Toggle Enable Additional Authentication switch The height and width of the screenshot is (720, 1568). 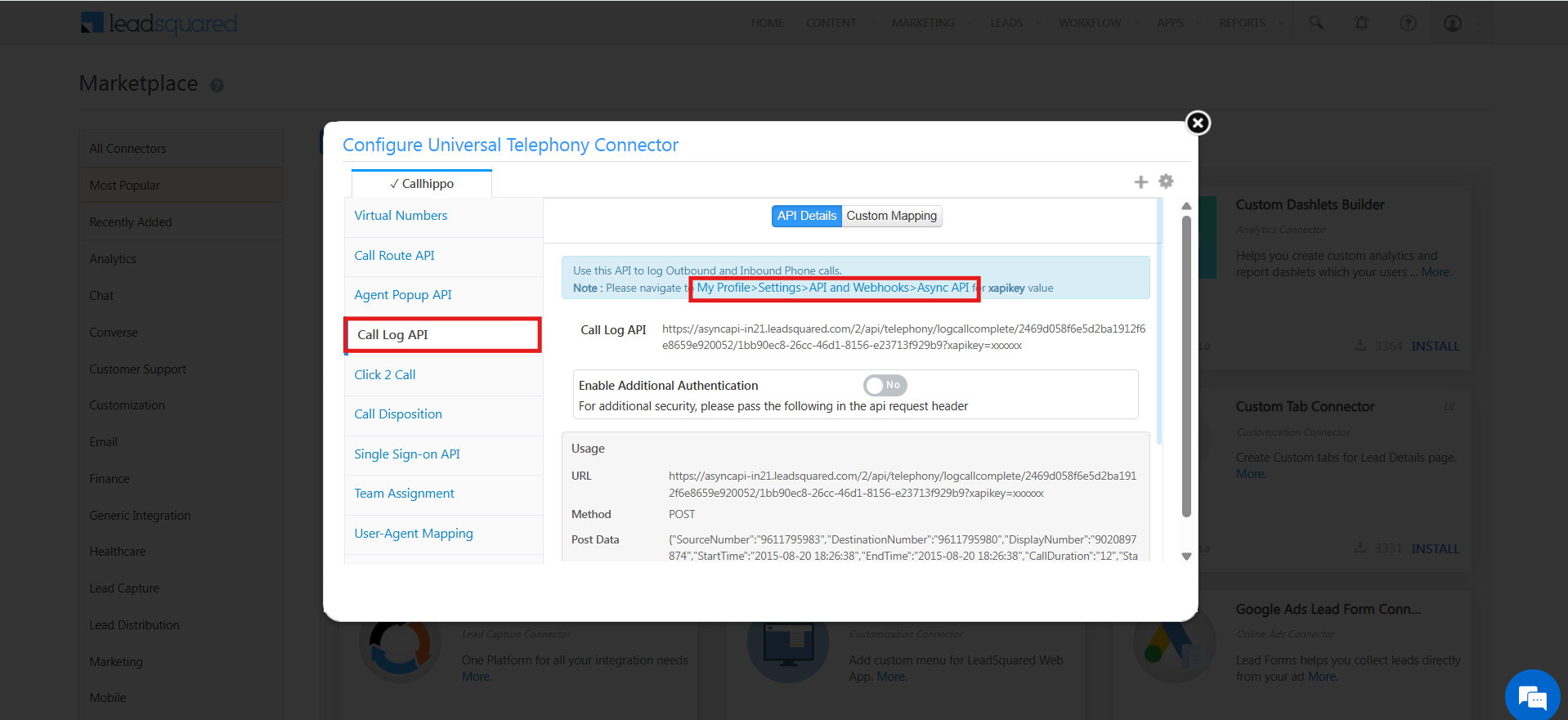coord(885,385)
